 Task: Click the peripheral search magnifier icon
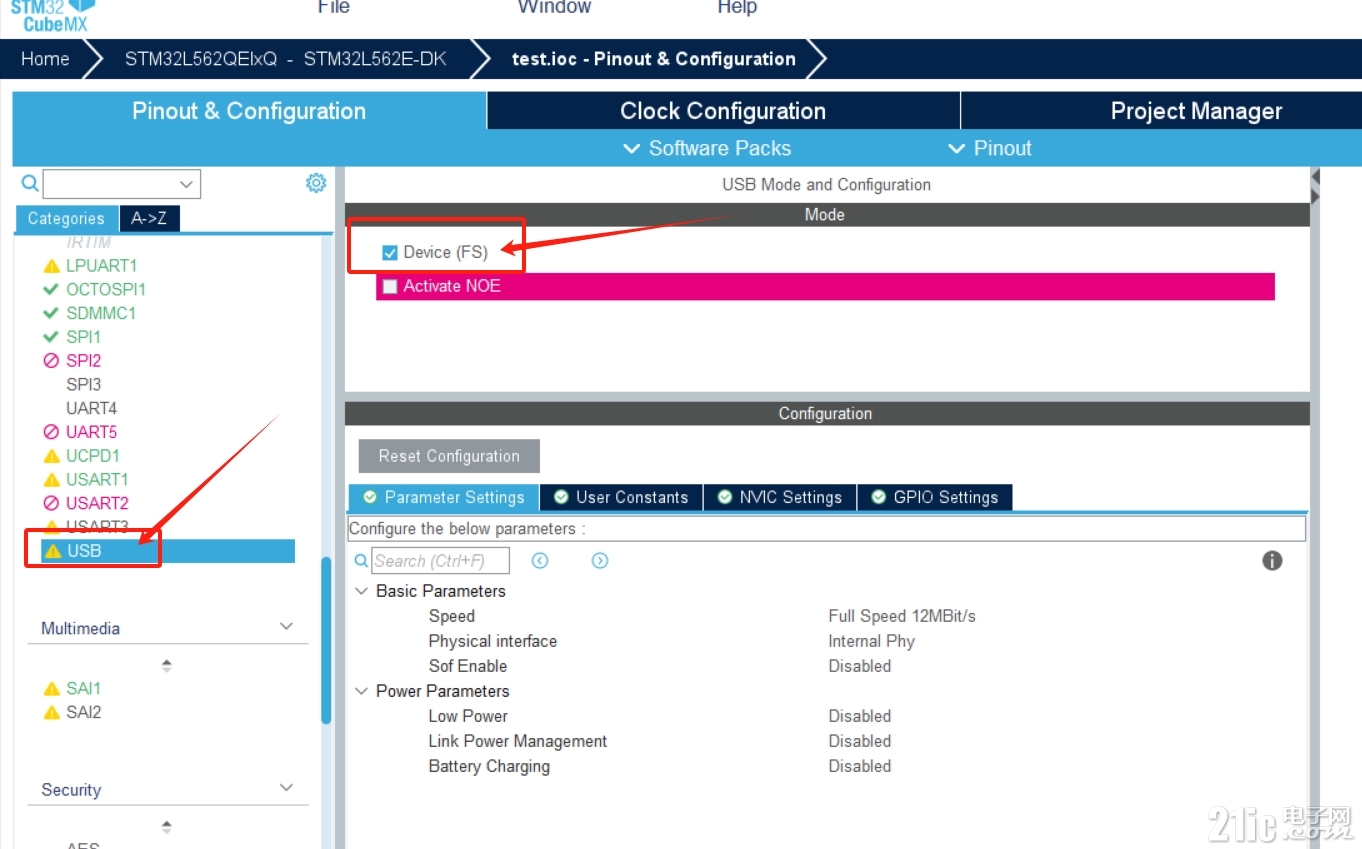point(30,183)
